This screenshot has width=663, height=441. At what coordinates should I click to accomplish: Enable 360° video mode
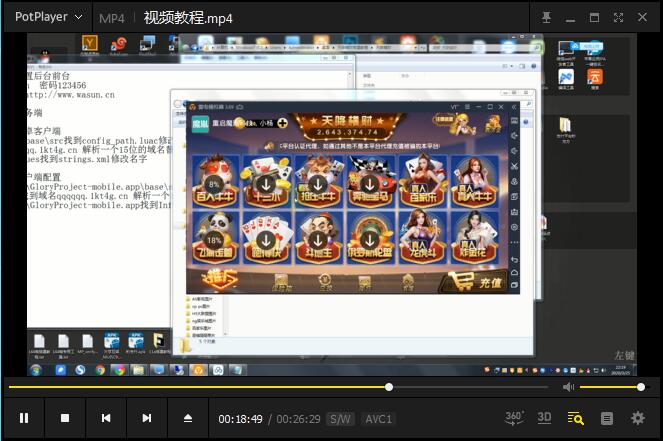(x=514, y=418)
